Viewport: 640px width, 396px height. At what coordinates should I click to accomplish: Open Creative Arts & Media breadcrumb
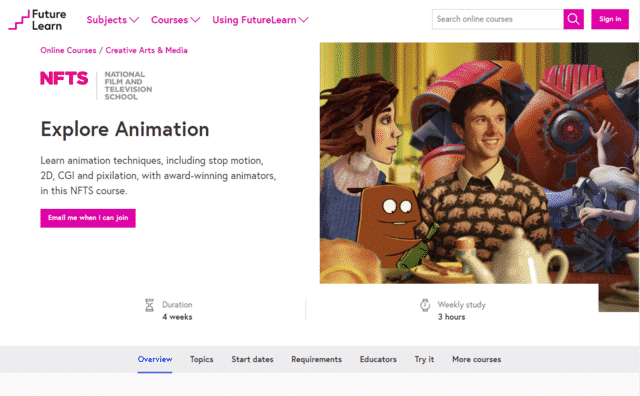pos(147,50)
